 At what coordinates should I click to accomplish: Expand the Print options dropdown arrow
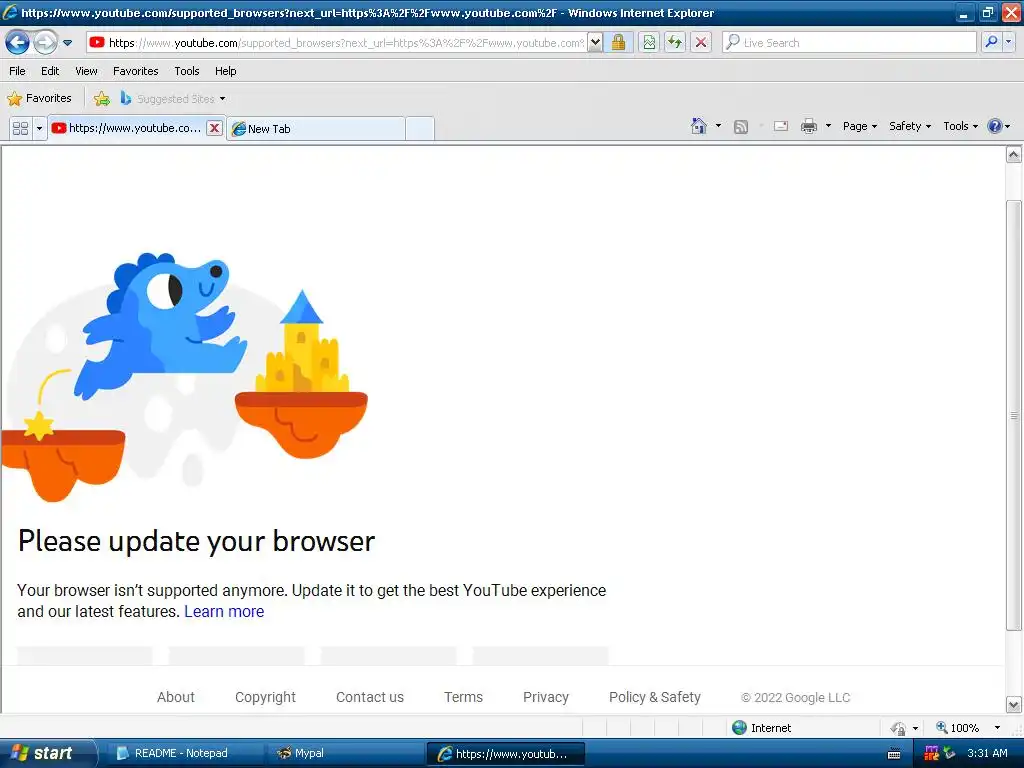point(828,125)
